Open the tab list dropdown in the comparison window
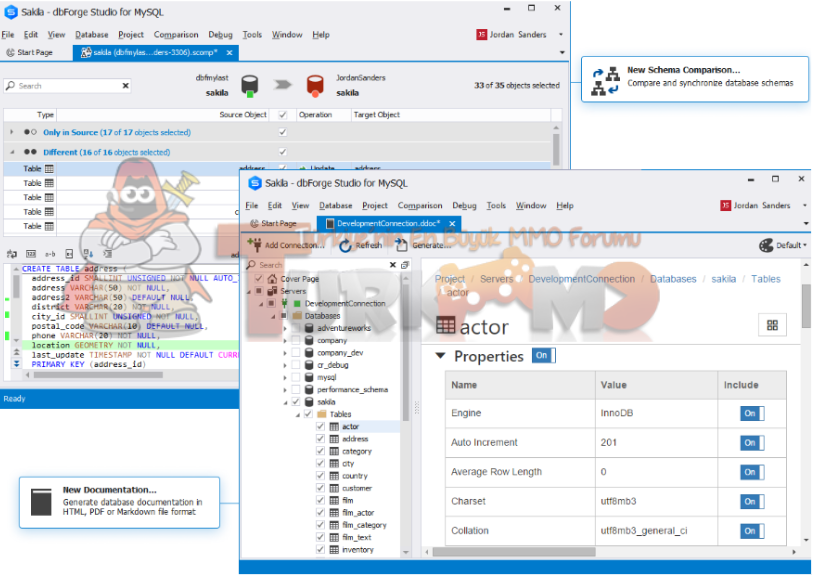 (562, 52)
